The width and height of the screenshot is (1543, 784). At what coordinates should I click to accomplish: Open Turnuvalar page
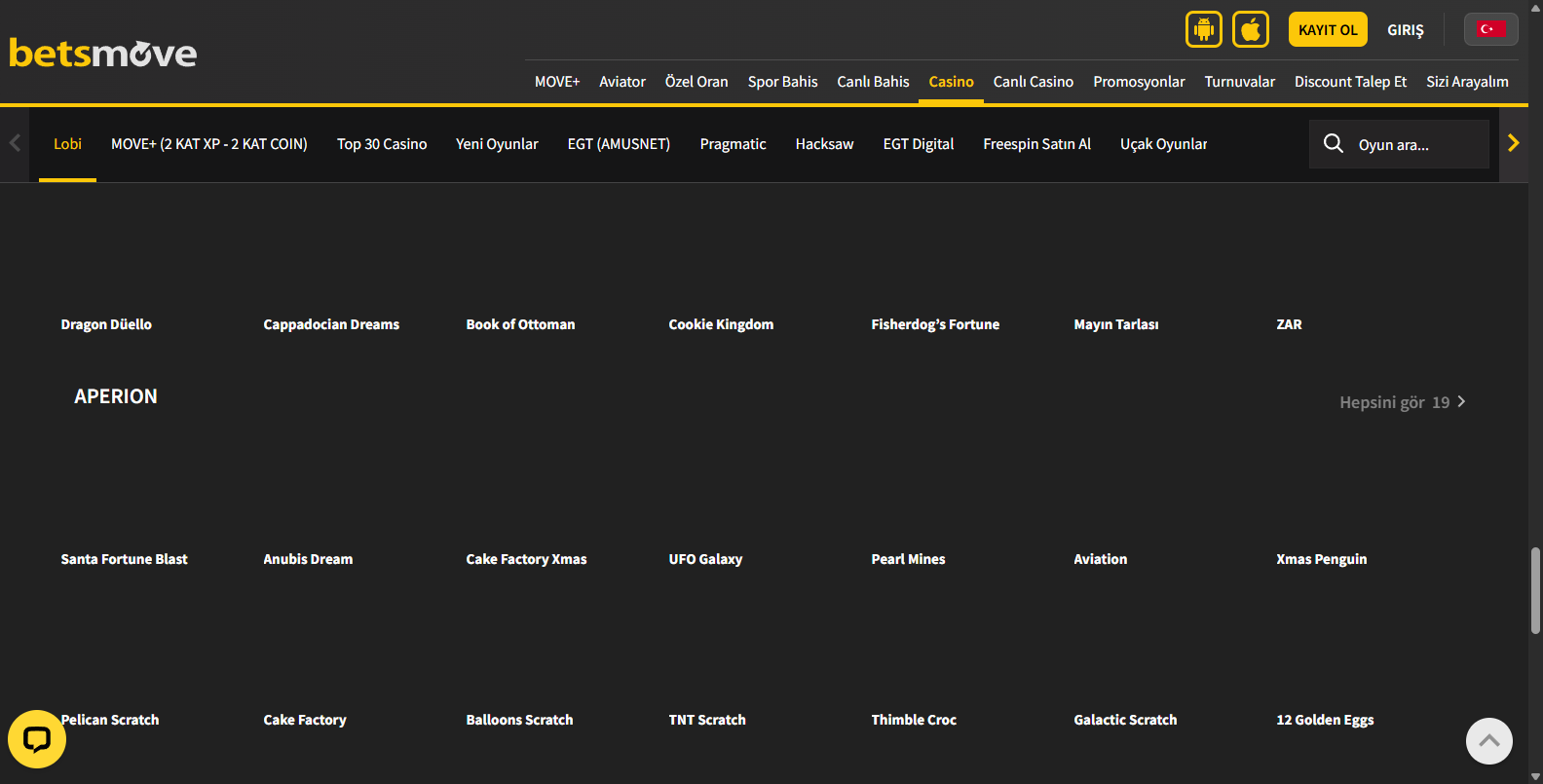(x=1240, y=82)
